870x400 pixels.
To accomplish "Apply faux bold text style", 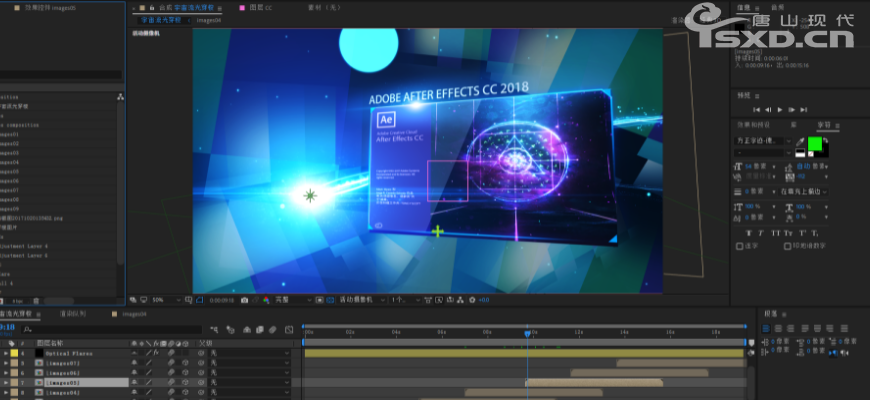I will (748, 234).
